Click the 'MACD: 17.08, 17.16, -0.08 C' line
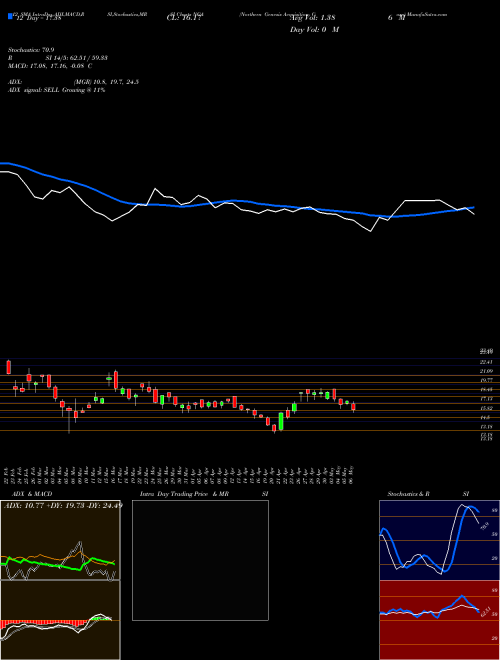 point(50,66)
